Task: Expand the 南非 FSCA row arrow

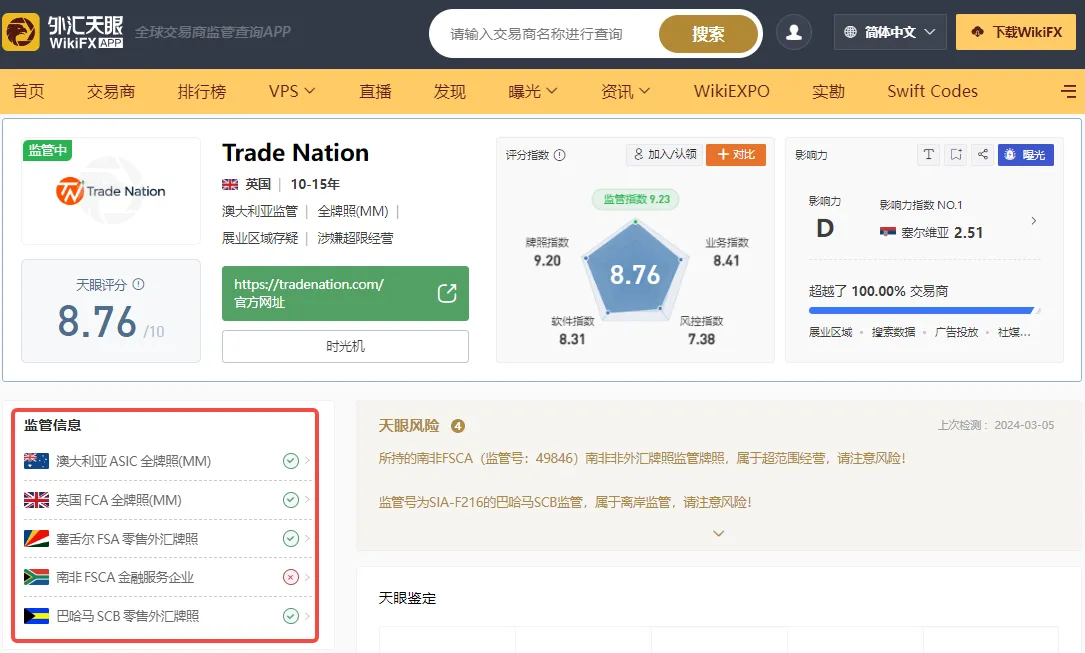Action: point(307,577)
